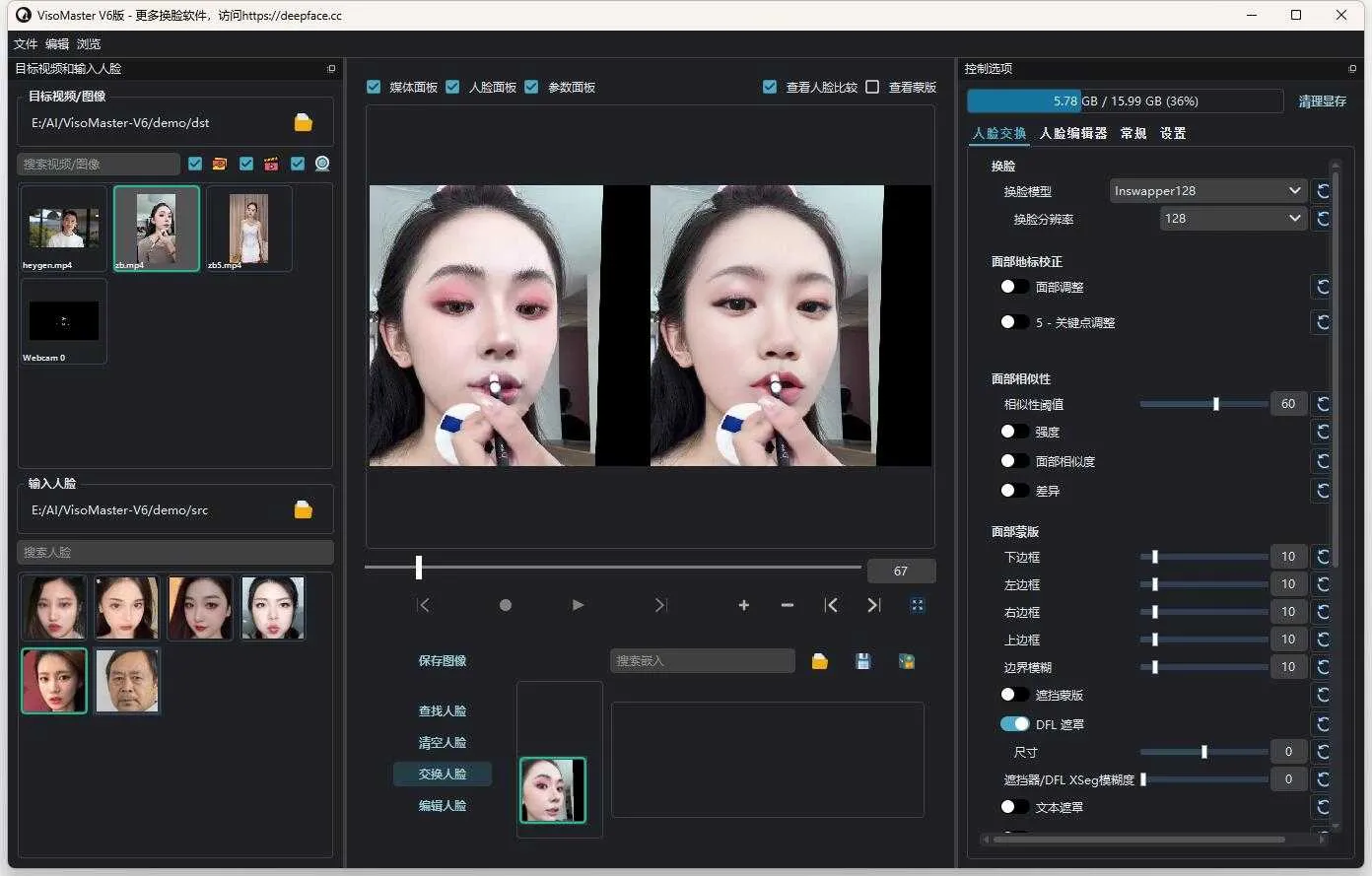Enable the 文本遮罩 toggle
Viewport: 1372px width, 876px height.
pos(1014,807)
